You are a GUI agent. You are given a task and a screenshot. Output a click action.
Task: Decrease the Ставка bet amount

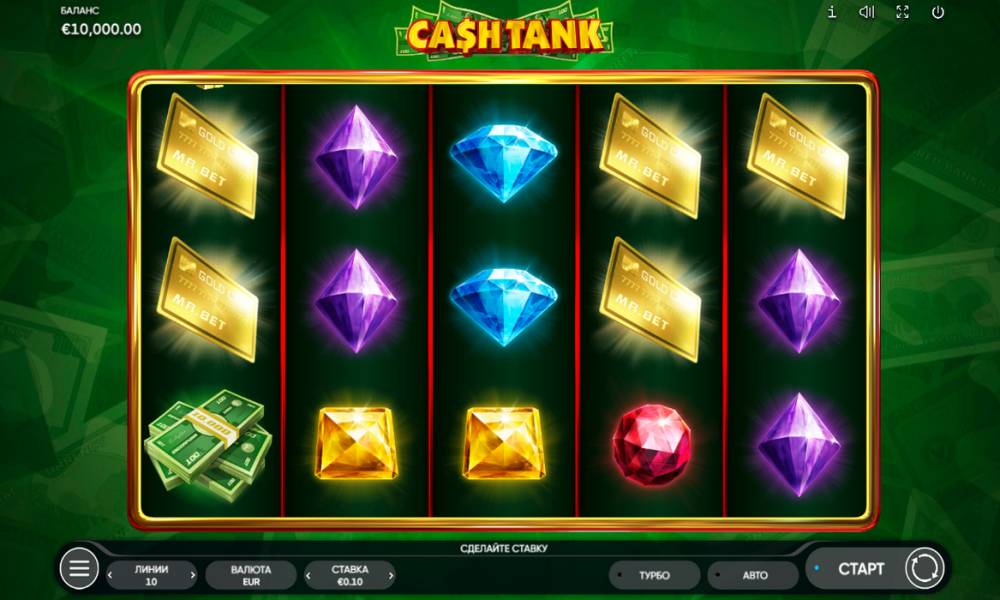click(x=309, y=575)
